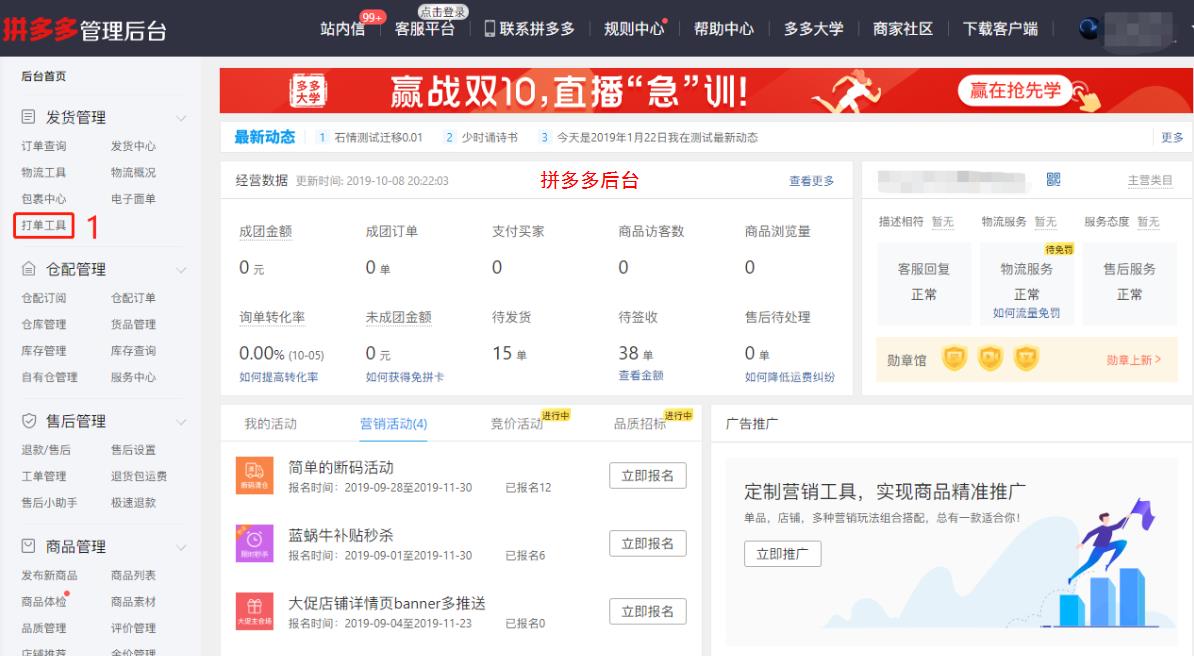This screenshot has width=1194, height=656.
Task: Open 商家社区 in top navigation
Action: (x=903, y=29)
